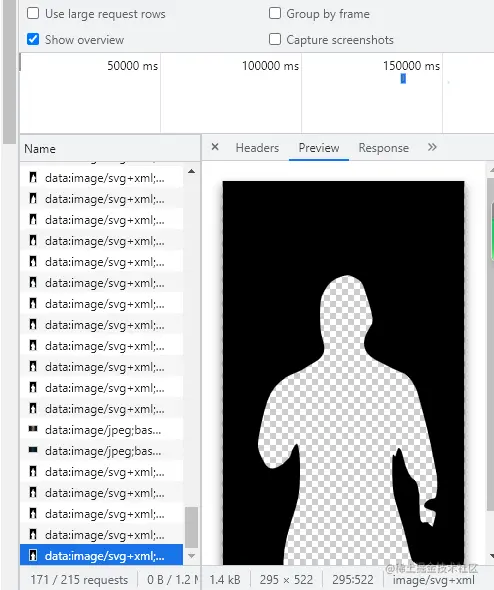Enable Group by frame checkbox
This screenshot has height=590, width=494.
[x=275, y=14]
